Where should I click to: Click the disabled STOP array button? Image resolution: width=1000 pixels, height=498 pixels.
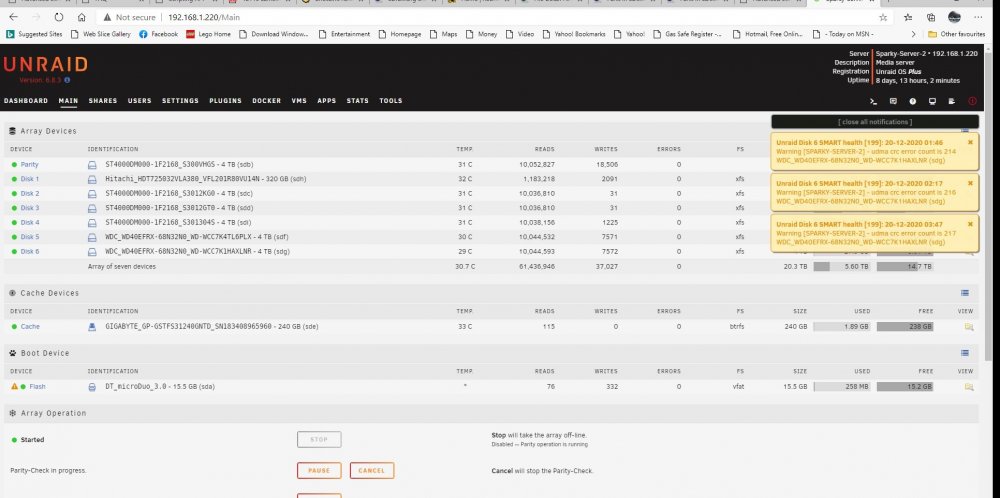319,439
